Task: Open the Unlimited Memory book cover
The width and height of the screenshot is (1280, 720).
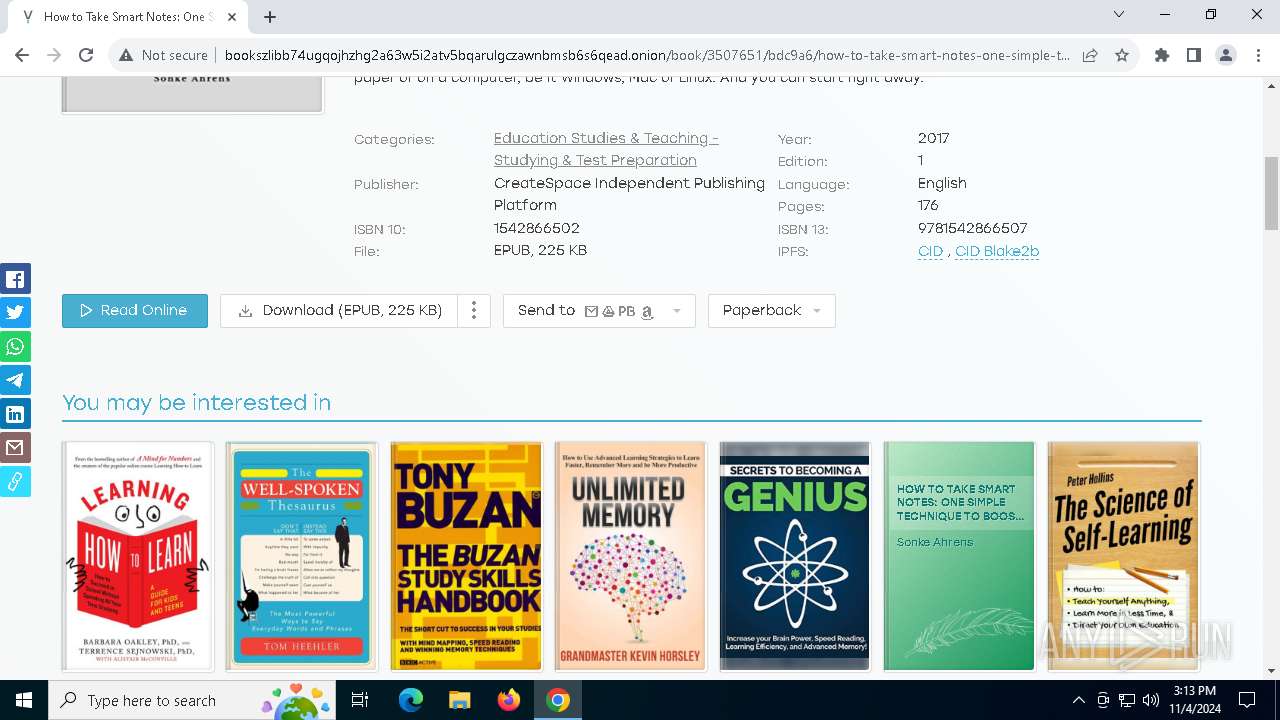Action: (630, 556)
